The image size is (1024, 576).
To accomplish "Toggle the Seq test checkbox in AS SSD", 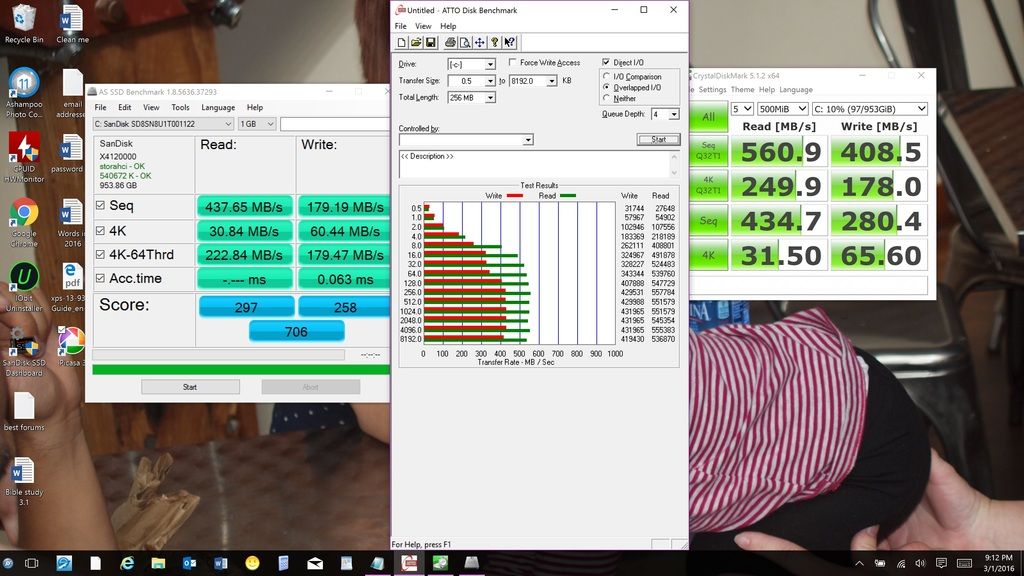I will [100, 205].
